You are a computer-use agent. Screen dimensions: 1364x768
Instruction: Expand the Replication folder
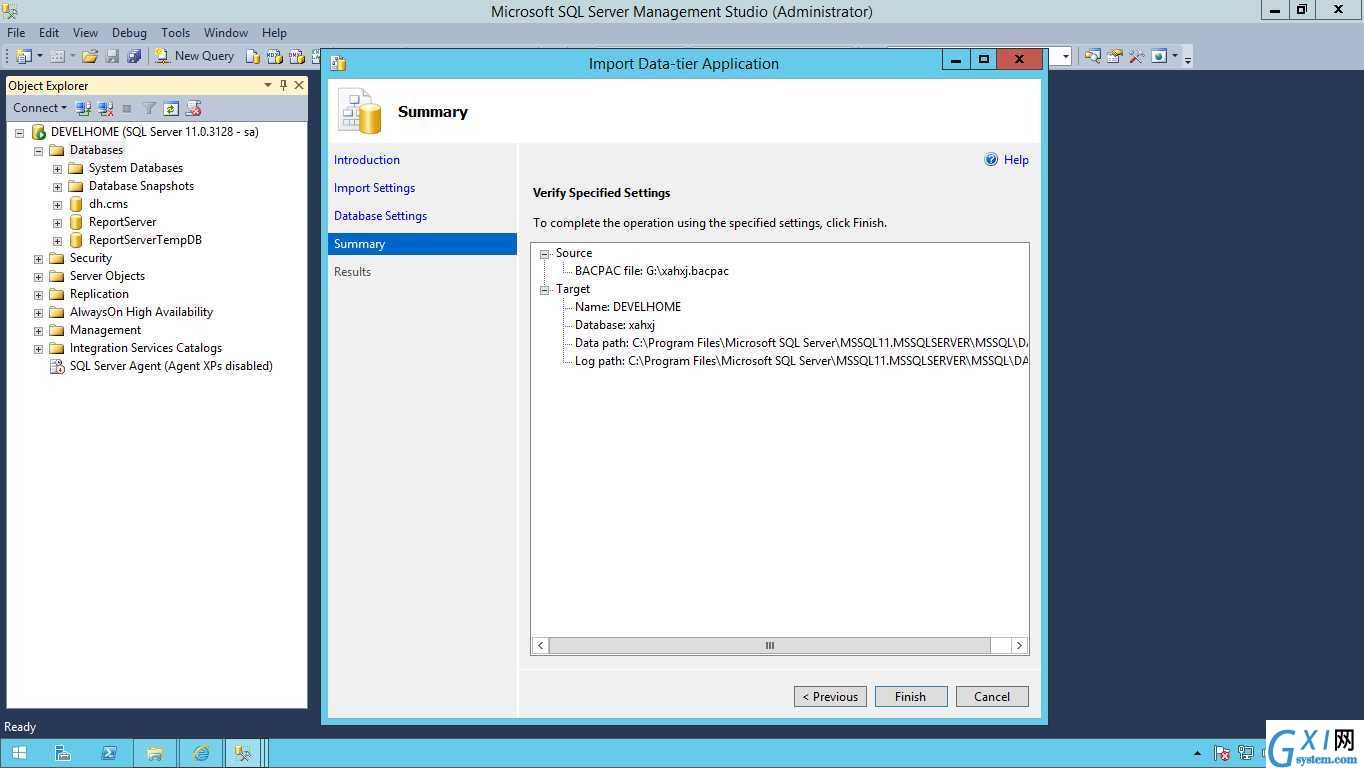coord(38,294)
